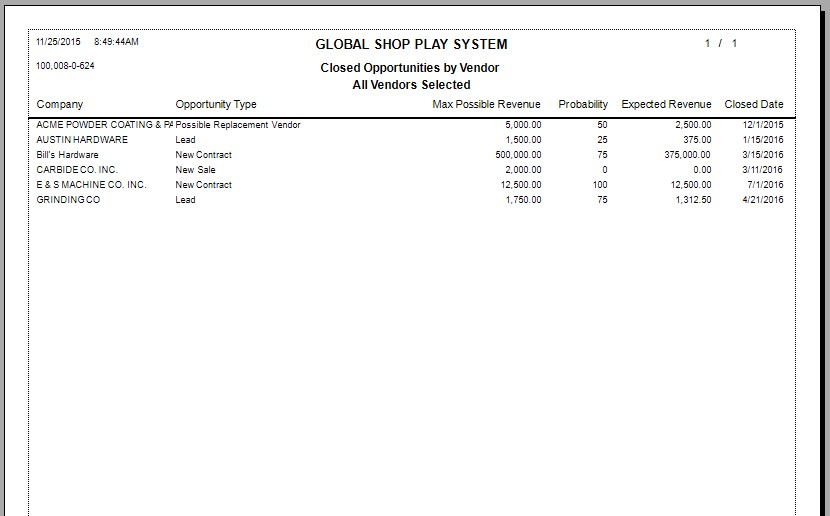Click the timestamp 8:49:44AM
The height and width of the screenshot is (516, 830).
coord(116,42)
